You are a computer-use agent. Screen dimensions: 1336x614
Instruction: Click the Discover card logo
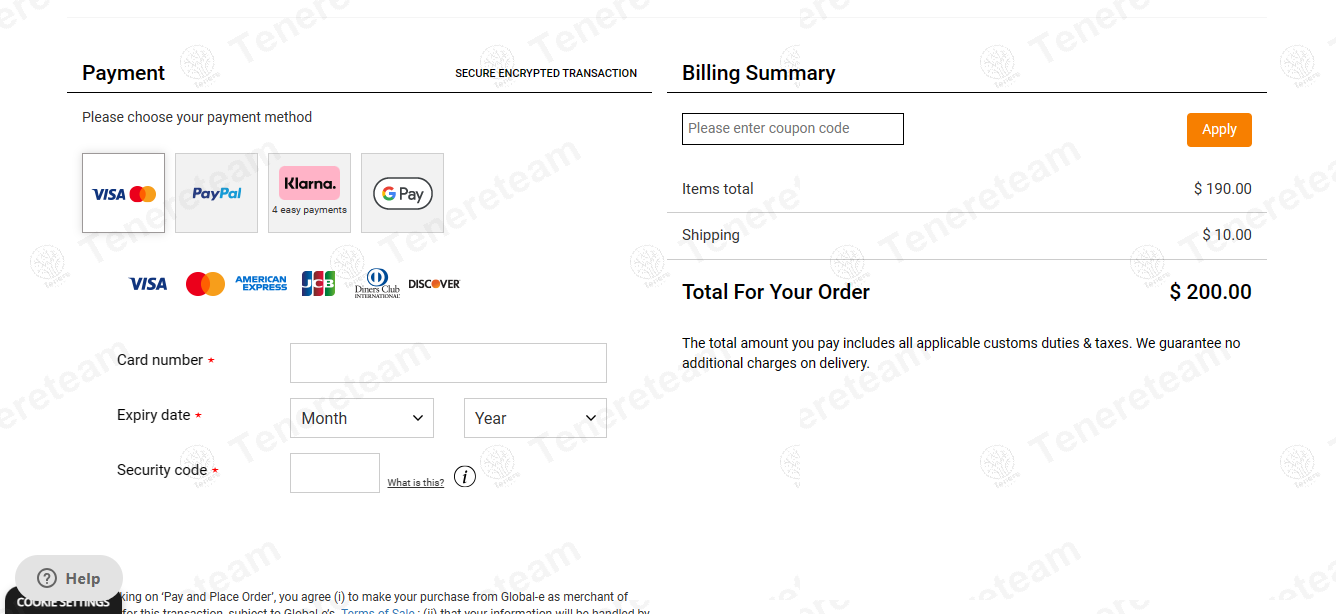click(434, 284)
